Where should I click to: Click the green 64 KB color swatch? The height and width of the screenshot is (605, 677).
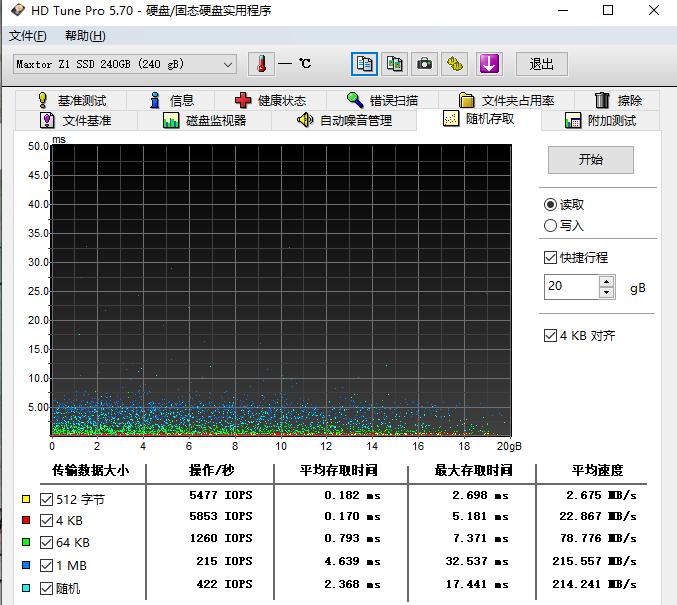(26, 542)
